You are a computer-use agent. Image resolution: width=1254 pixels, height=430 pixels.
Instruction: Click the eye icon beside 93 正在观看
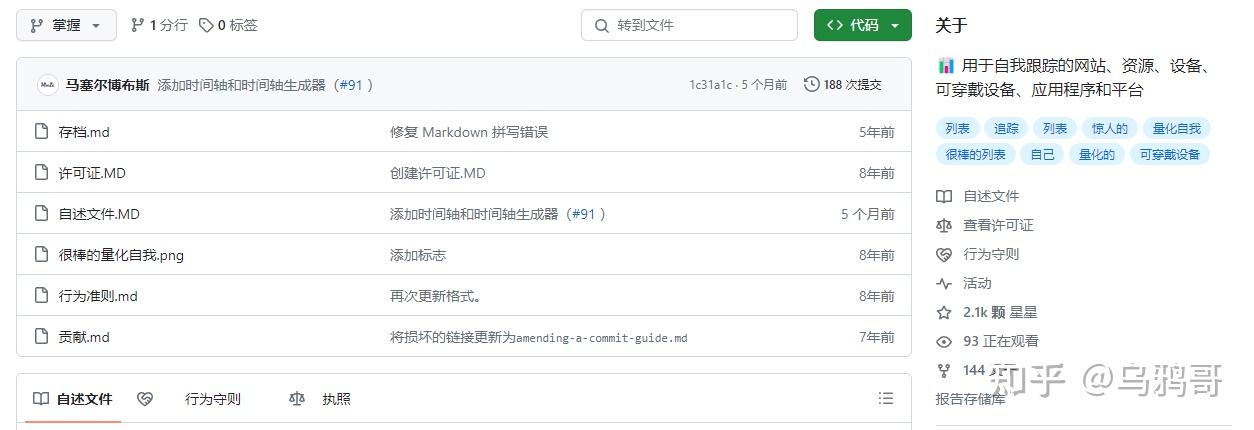pyautogui.click(x=944, y=341)
